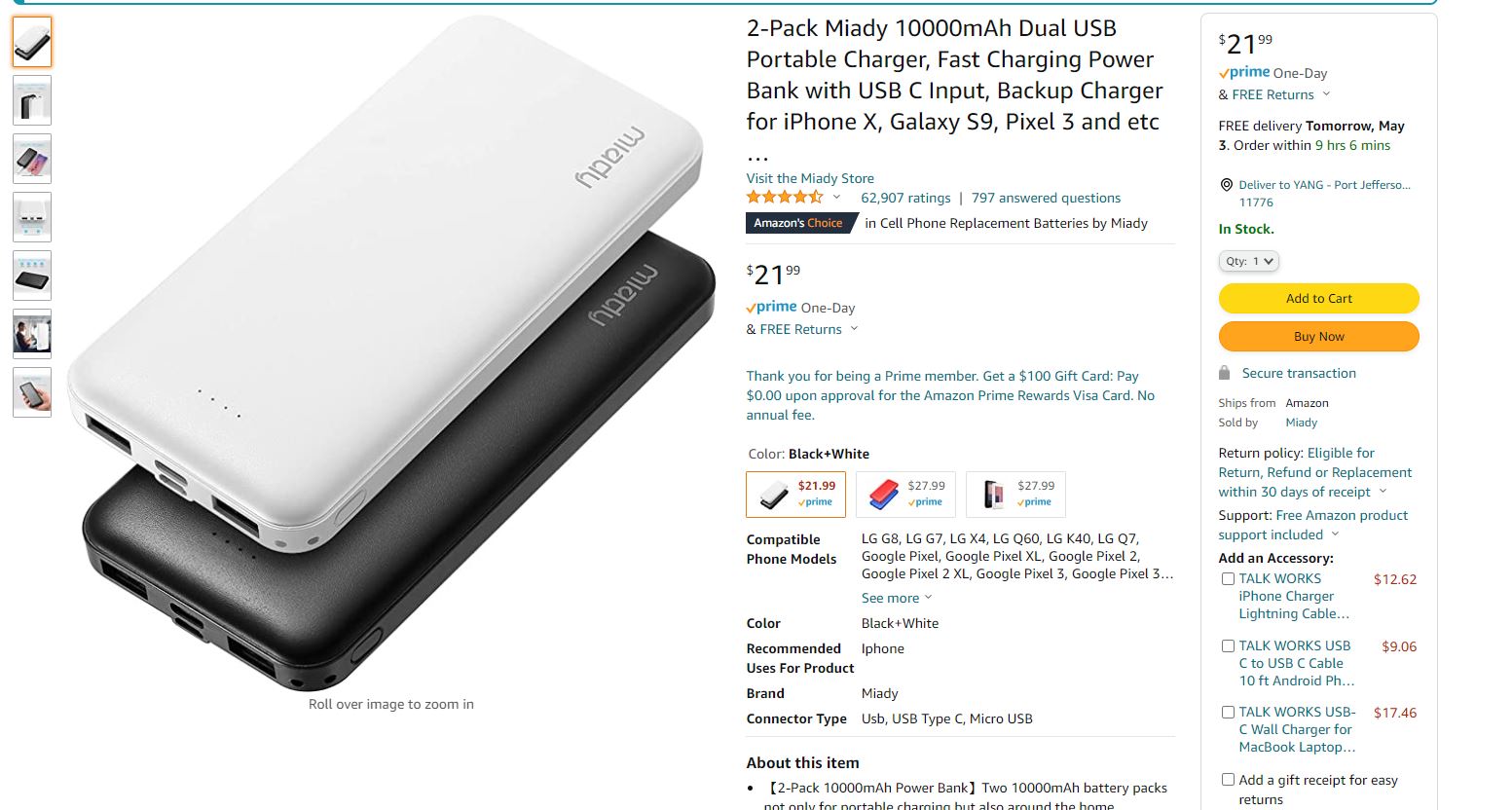
Task: Expand the See more phone models list
Action: (897, 598)
